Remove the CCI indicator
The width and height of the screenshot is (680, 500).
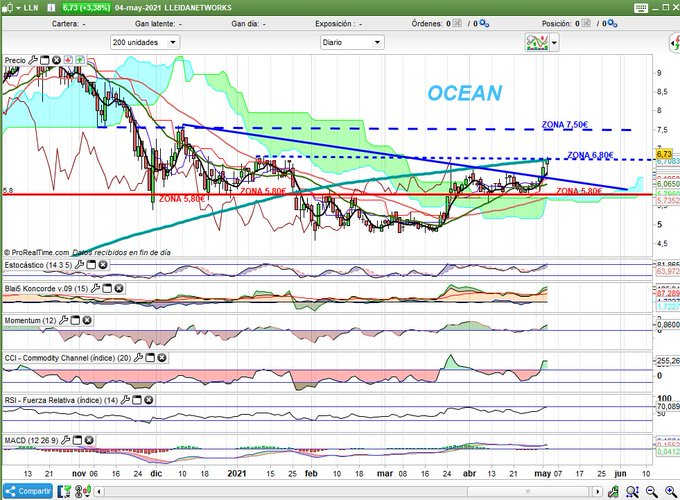coord(162,358)
